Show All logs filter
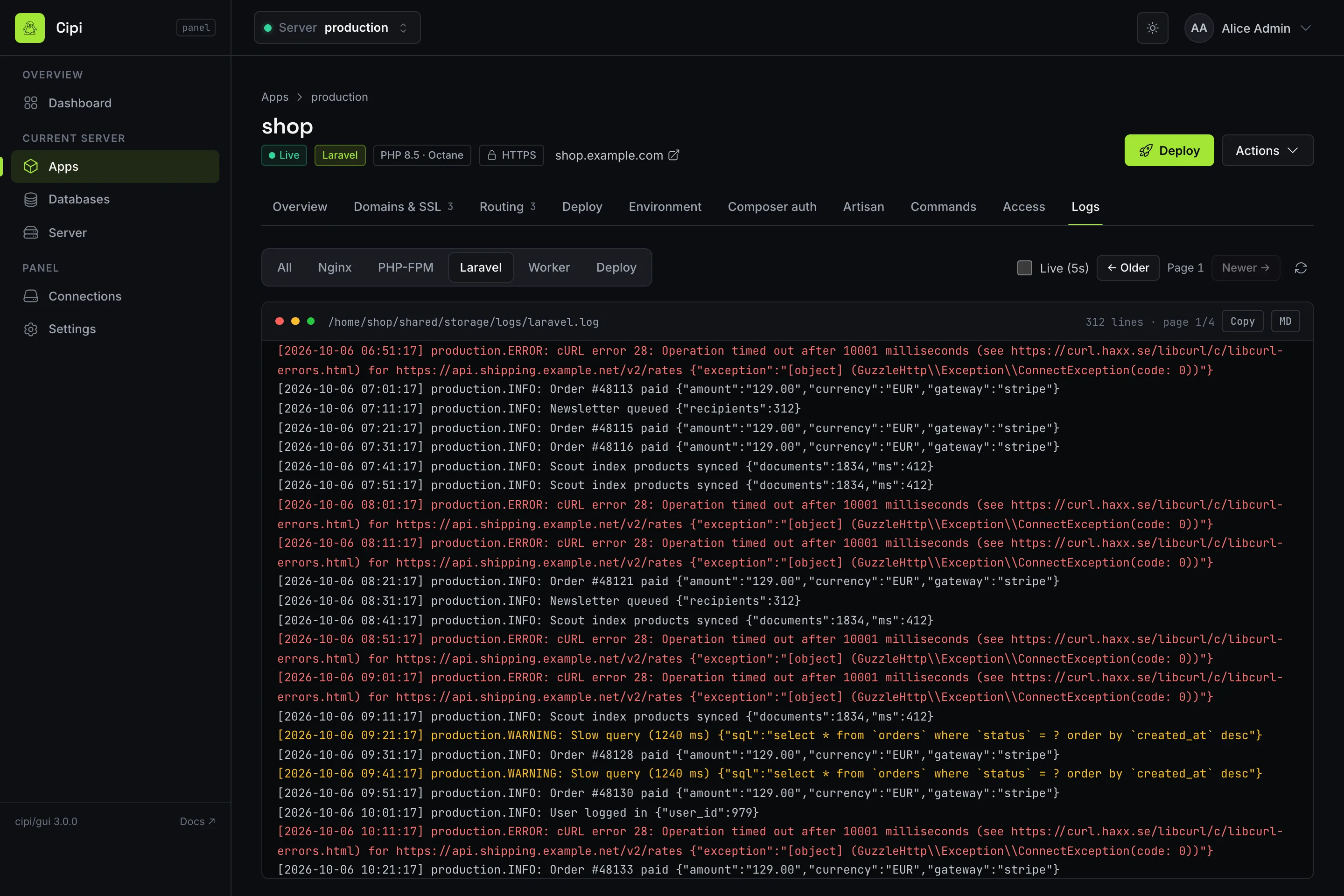Image resolution: width=1344 pixels, height=896 pixels. [285, 267]
